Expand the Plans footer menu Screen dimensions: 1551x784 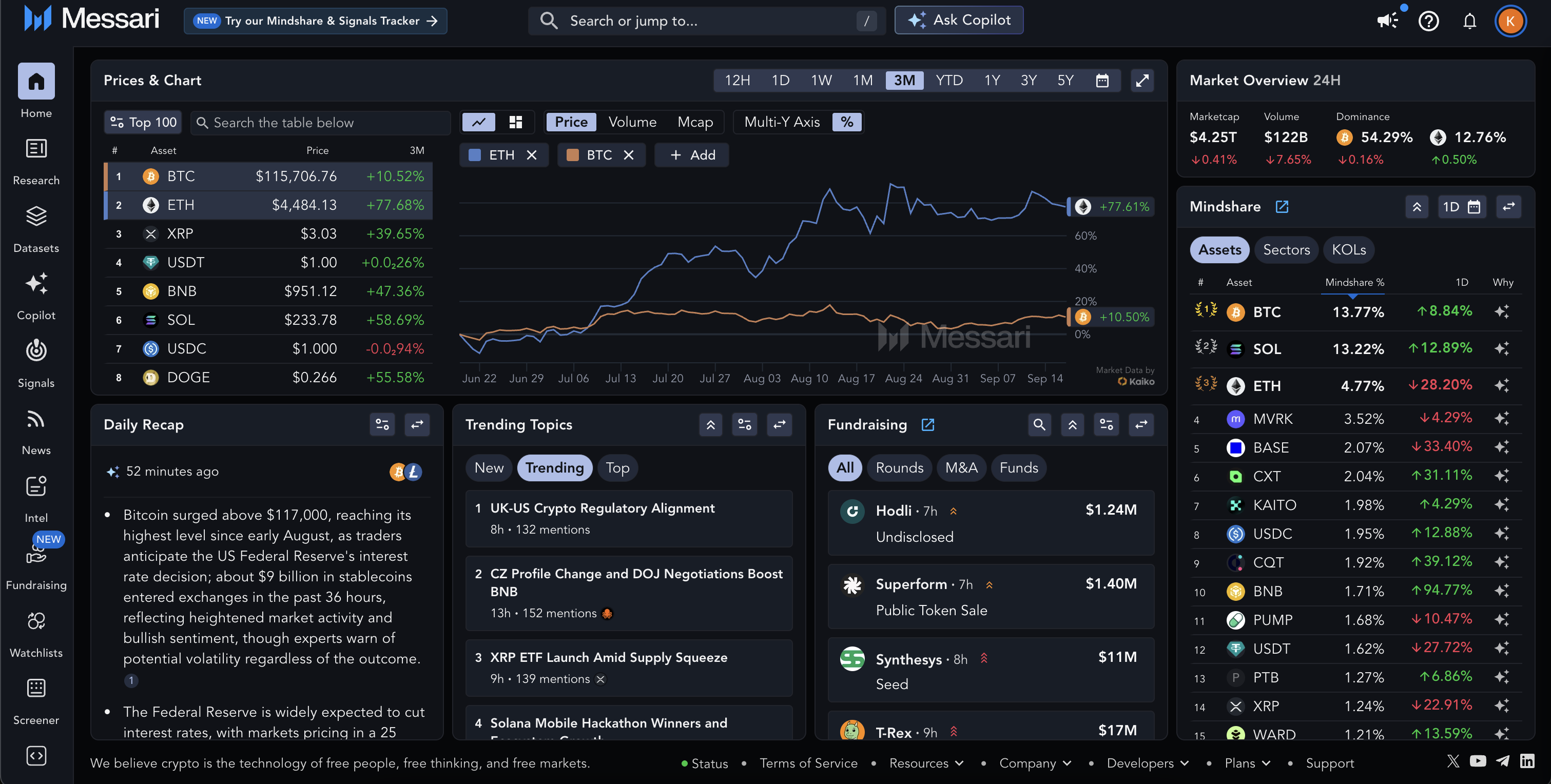[x=1248, y=763]
